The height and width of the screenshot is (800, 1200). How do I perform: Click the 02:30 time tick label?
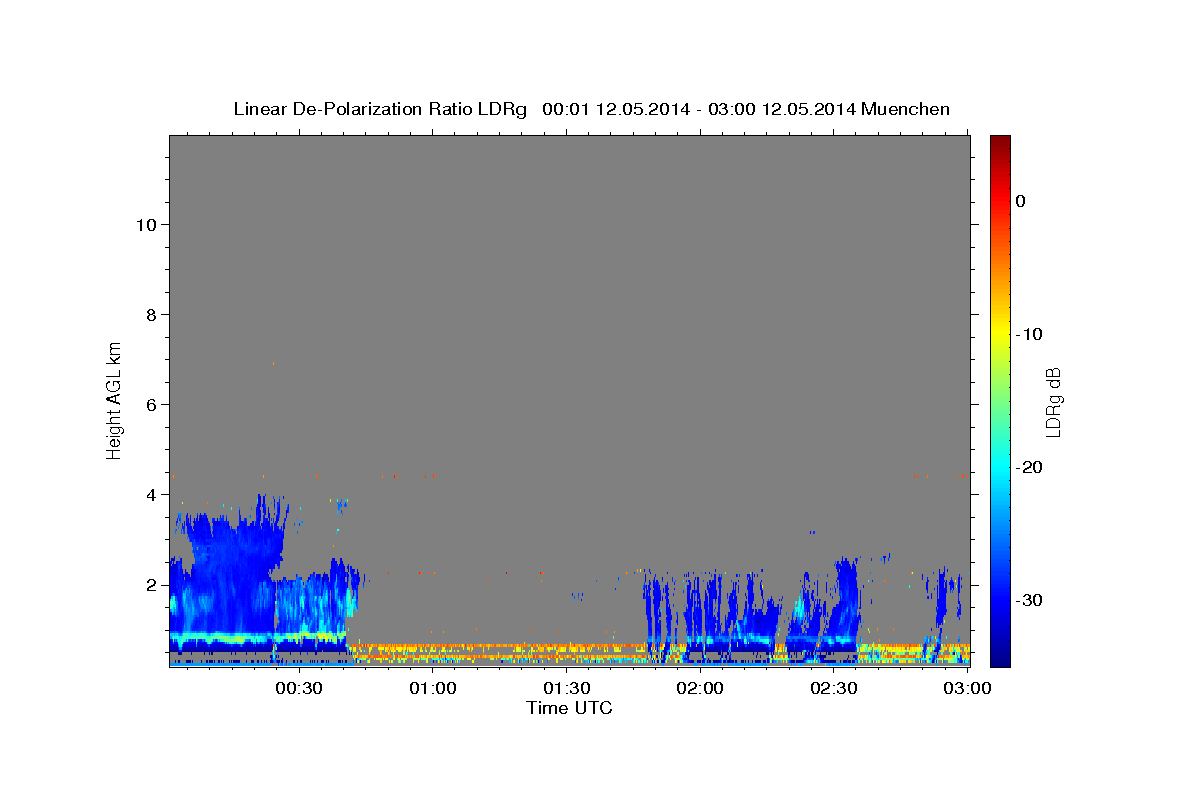834,688
